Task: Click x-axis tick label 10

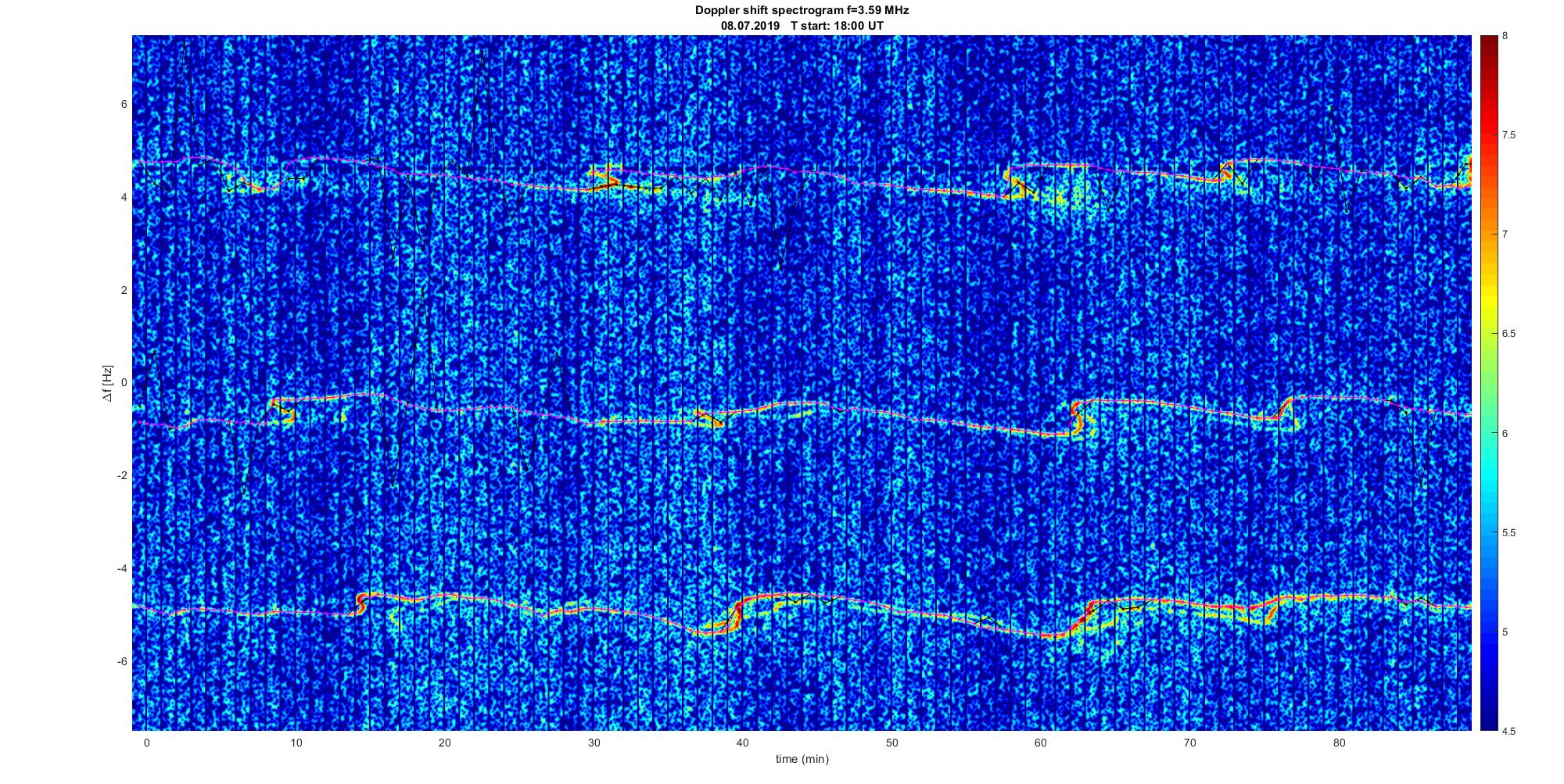Action: pyautogui.click(x=296, y=743)
